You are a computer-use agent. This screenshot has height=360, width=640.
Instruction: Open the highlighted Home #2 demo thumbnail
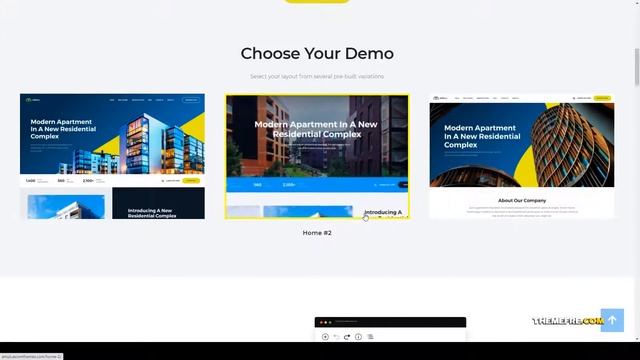(x=317, y=157)
